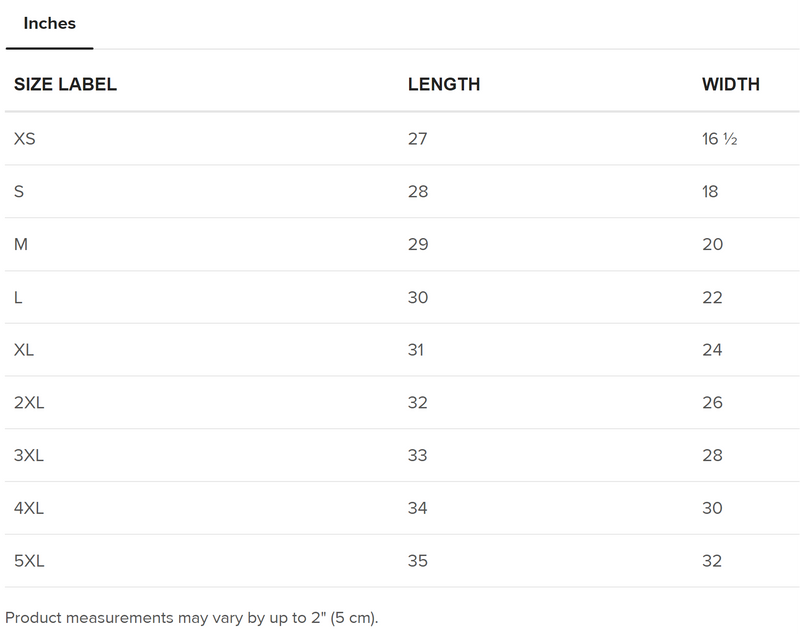Click width value 26 for 2XL
Screen dimensions: 800x634
(712, 403)
